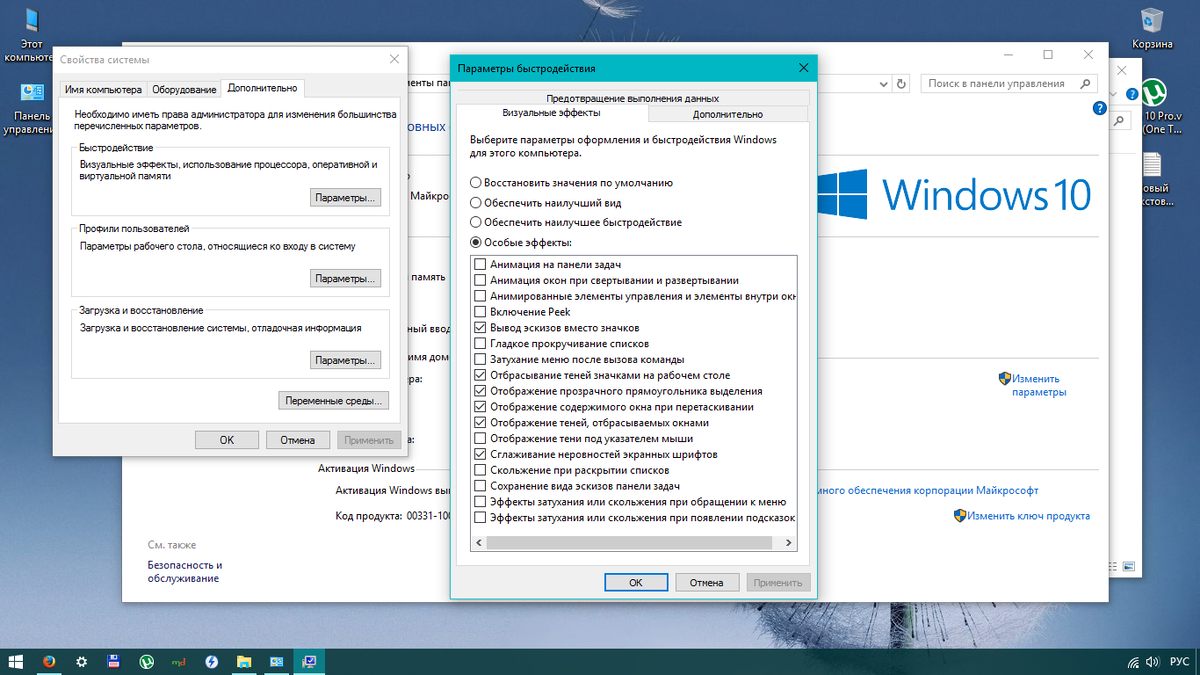Click 'Изменить ключ продукта' link
This screenshot has width=1200, height=675.
(x=1028, y=516)
